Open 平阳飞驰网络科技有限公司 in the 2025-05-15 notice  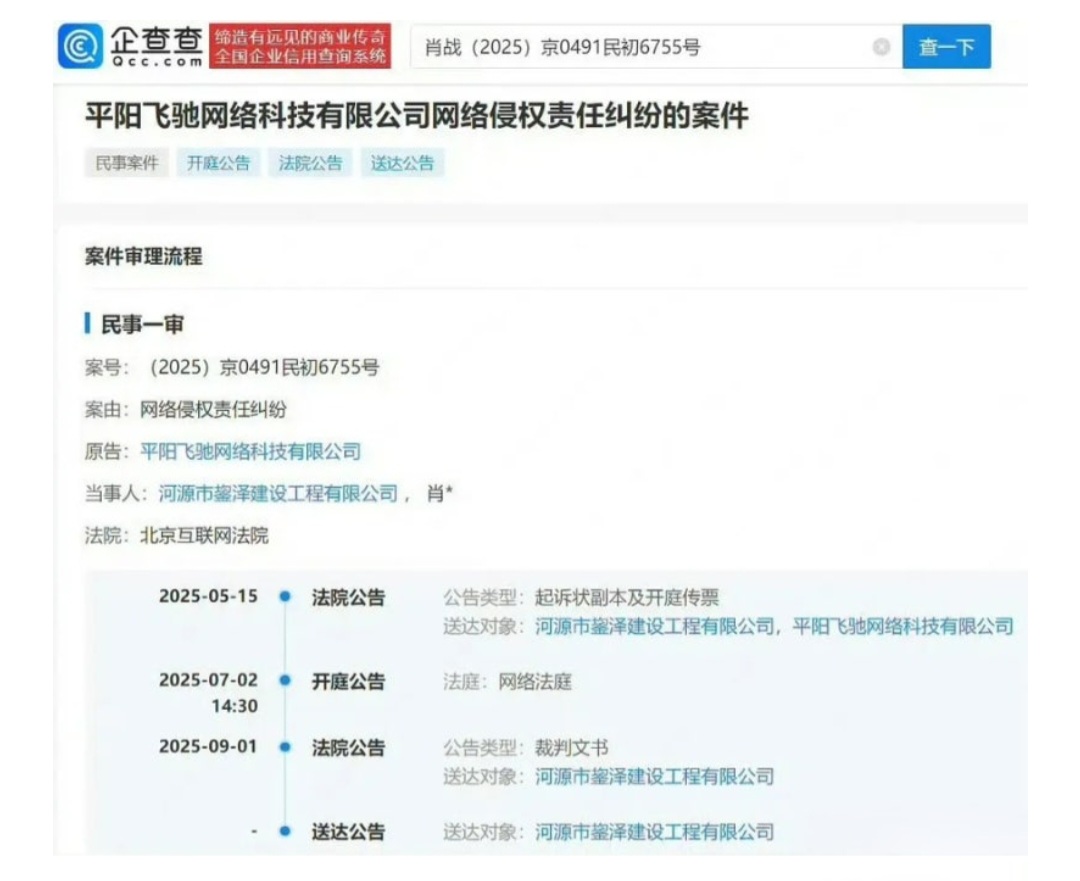903,627
